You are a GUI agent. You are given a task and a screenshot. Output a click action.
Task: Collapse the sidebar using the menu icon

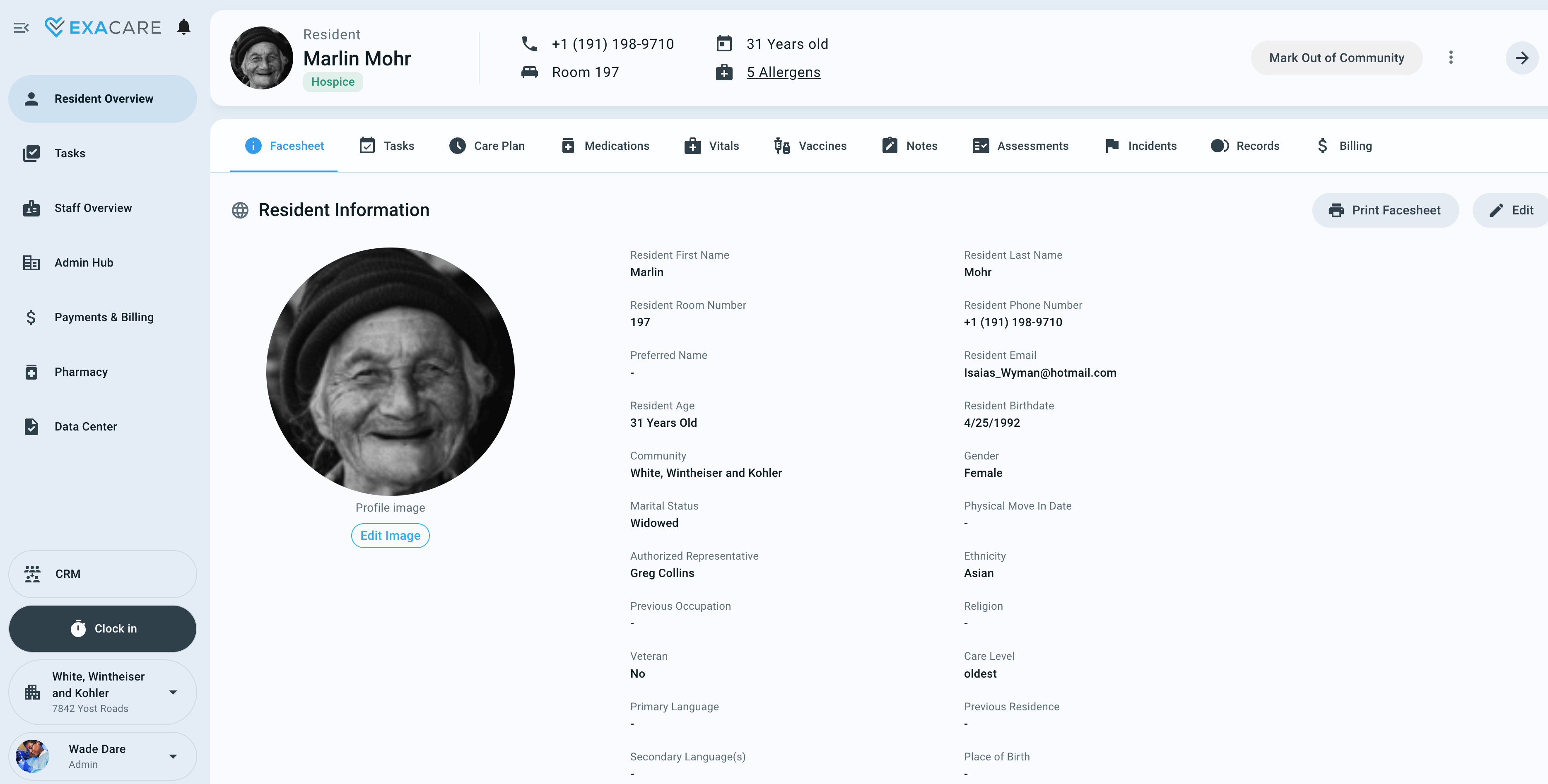pos(22,27)
